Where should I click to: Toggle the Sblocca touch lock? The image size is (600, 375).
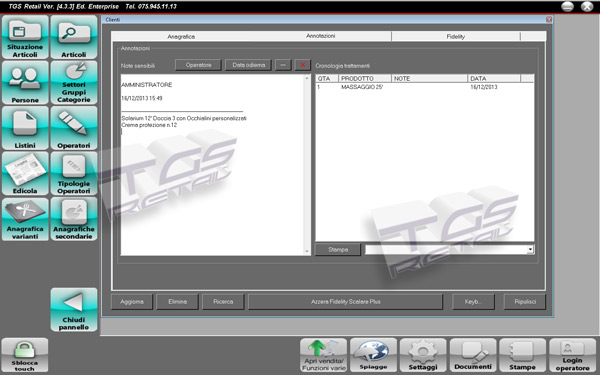[x=25, y=355]
